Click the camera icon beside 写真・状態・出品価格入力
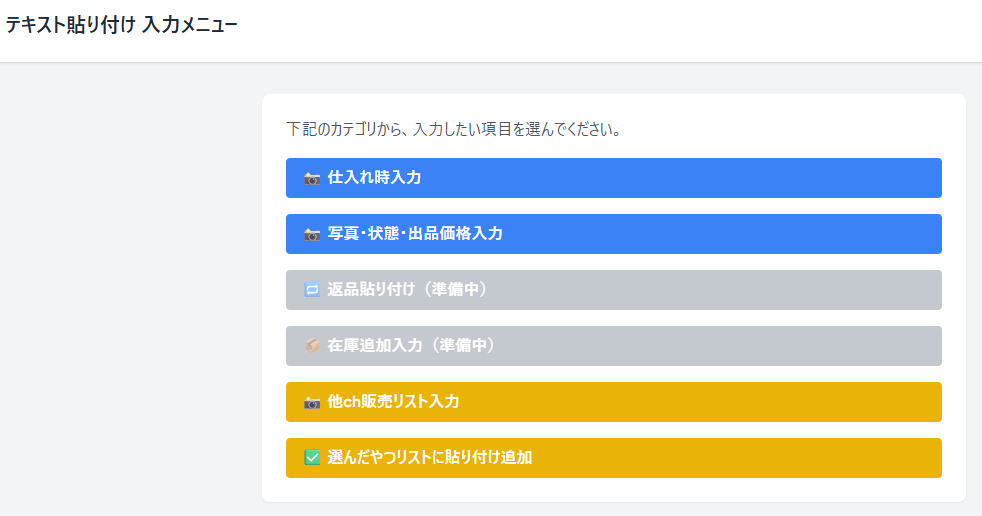Image resolution: width=982 pixels, height=516 pixels. [x=312, y=234]
